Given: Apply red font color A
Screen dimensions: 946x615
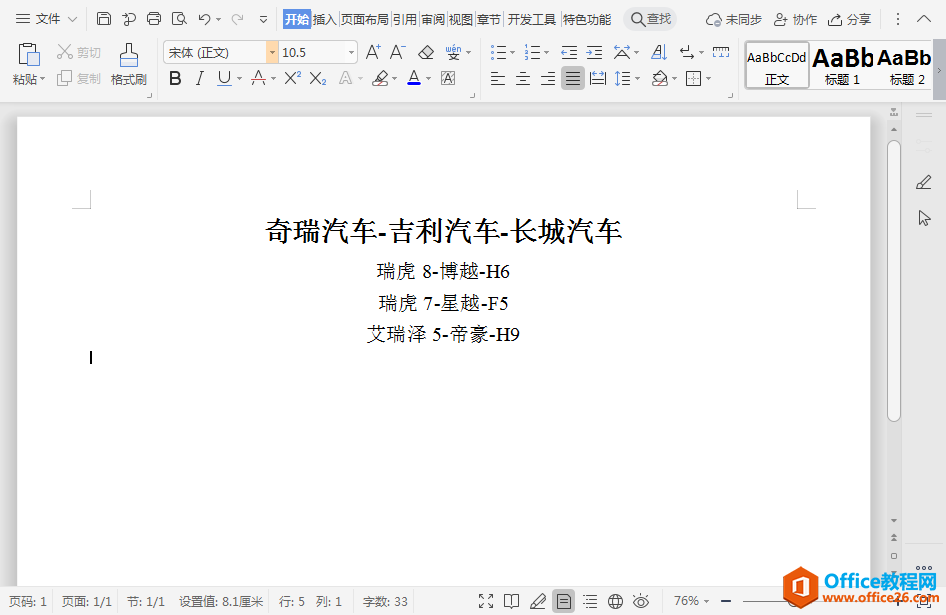Looking at the screenshot, I should (258, 78).
